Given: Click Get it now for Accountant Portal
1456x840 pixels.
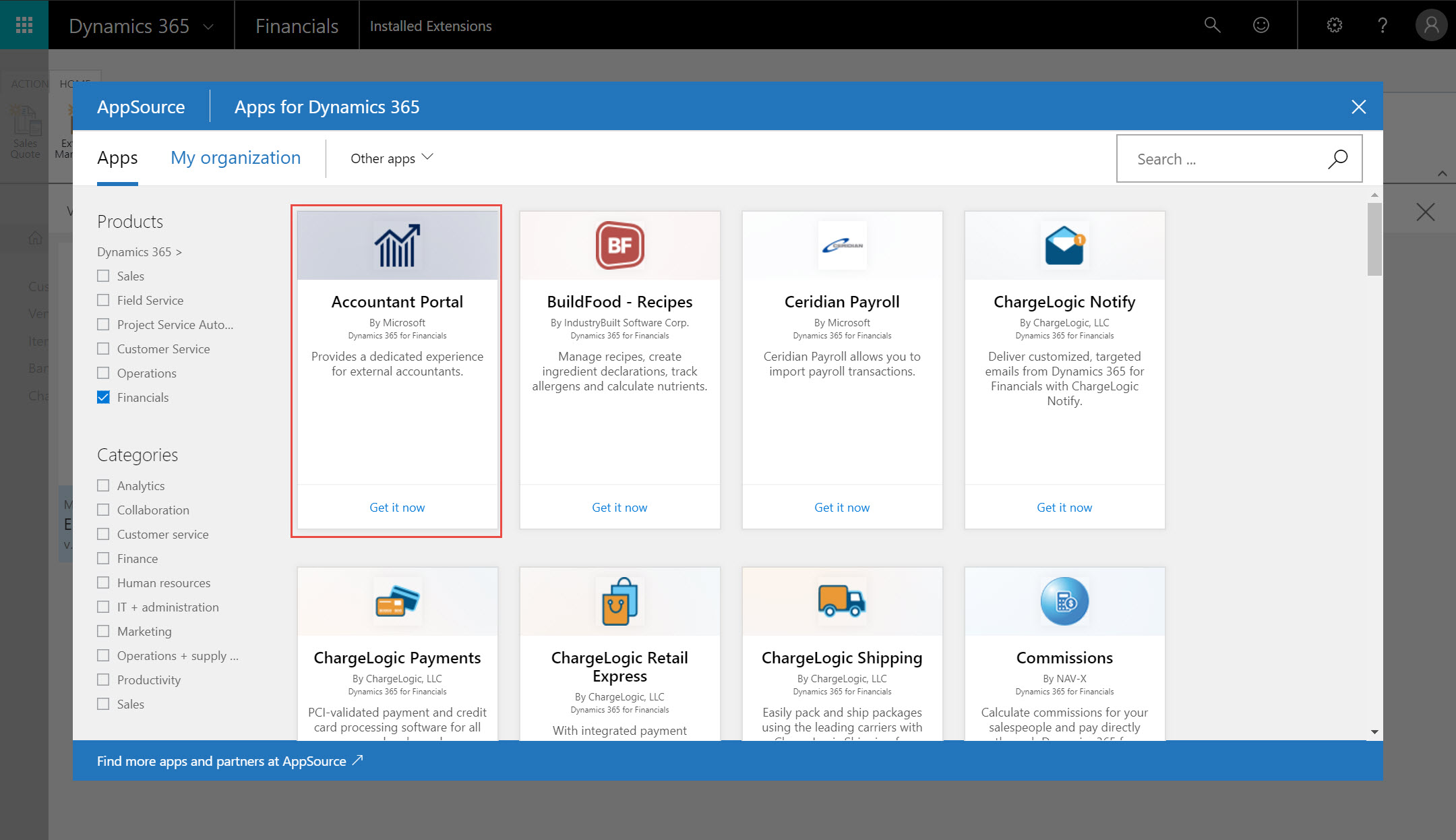Looking at the screenshot, I should click(x=397, y=507).
